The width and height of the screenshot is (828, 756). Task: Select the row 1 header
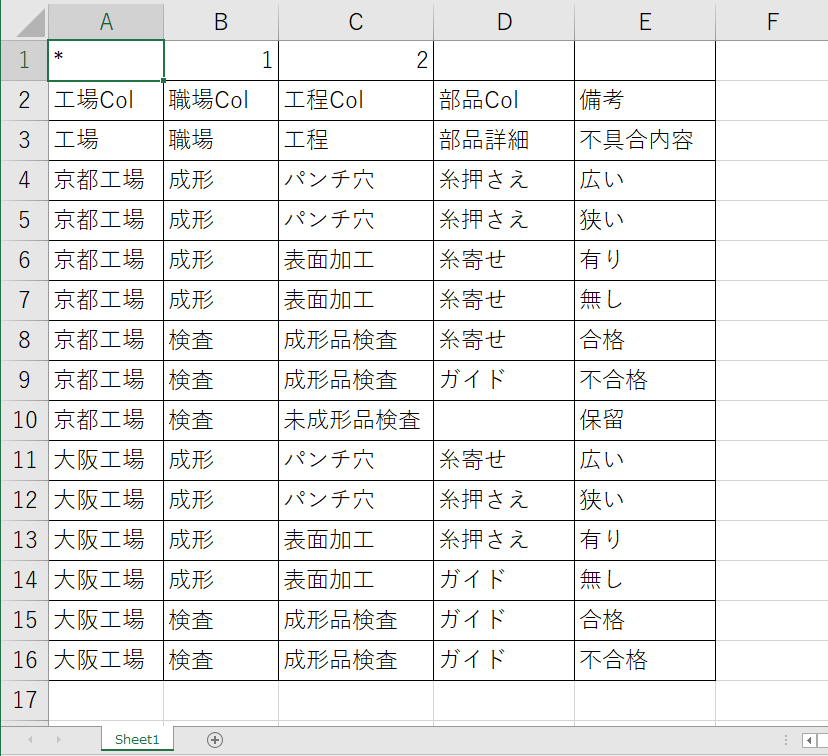click(x=24, y=60)
